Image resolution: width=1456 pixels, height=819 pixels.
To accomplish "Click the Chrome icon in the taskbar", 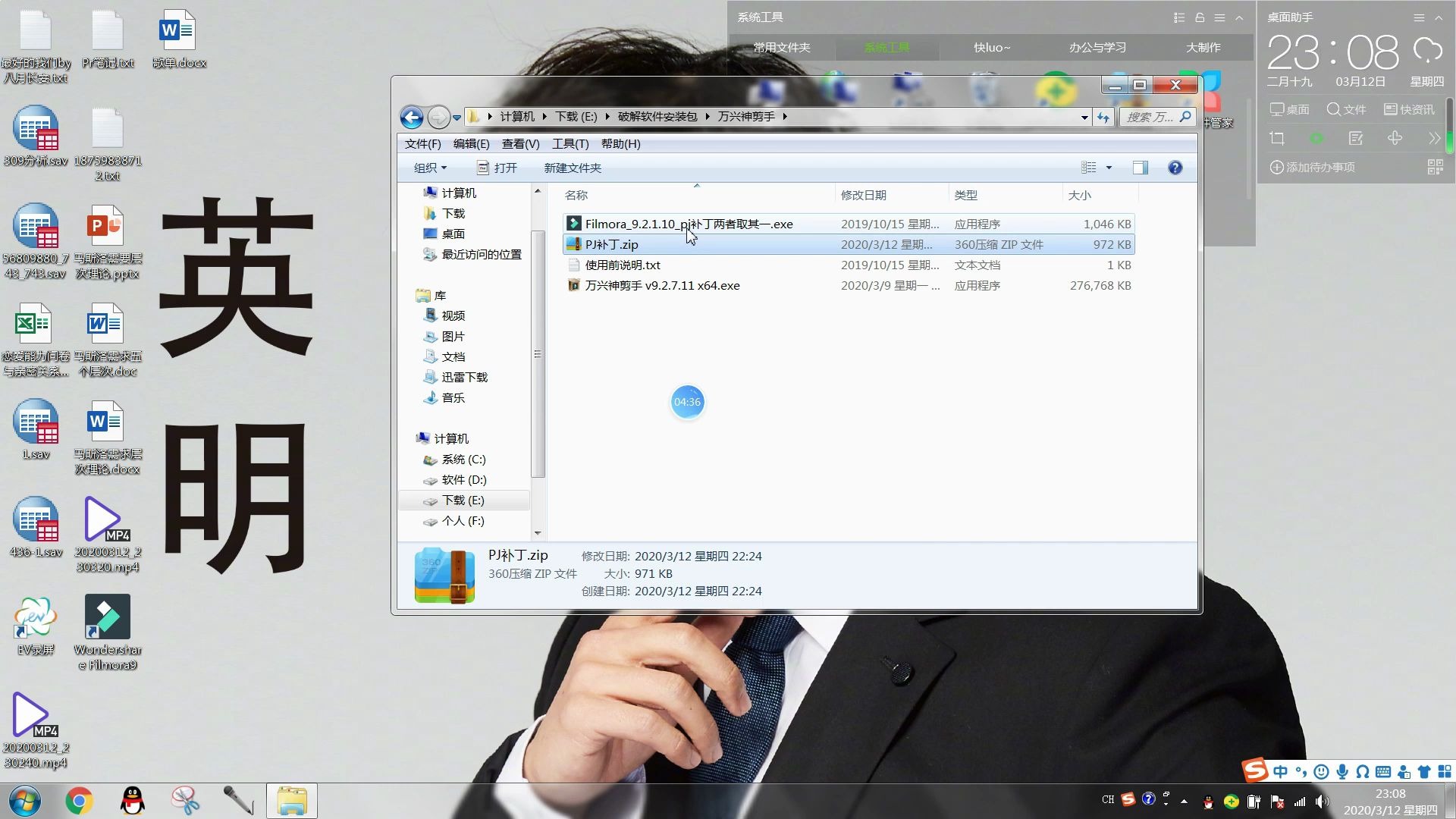I will [x=79, y=801].
